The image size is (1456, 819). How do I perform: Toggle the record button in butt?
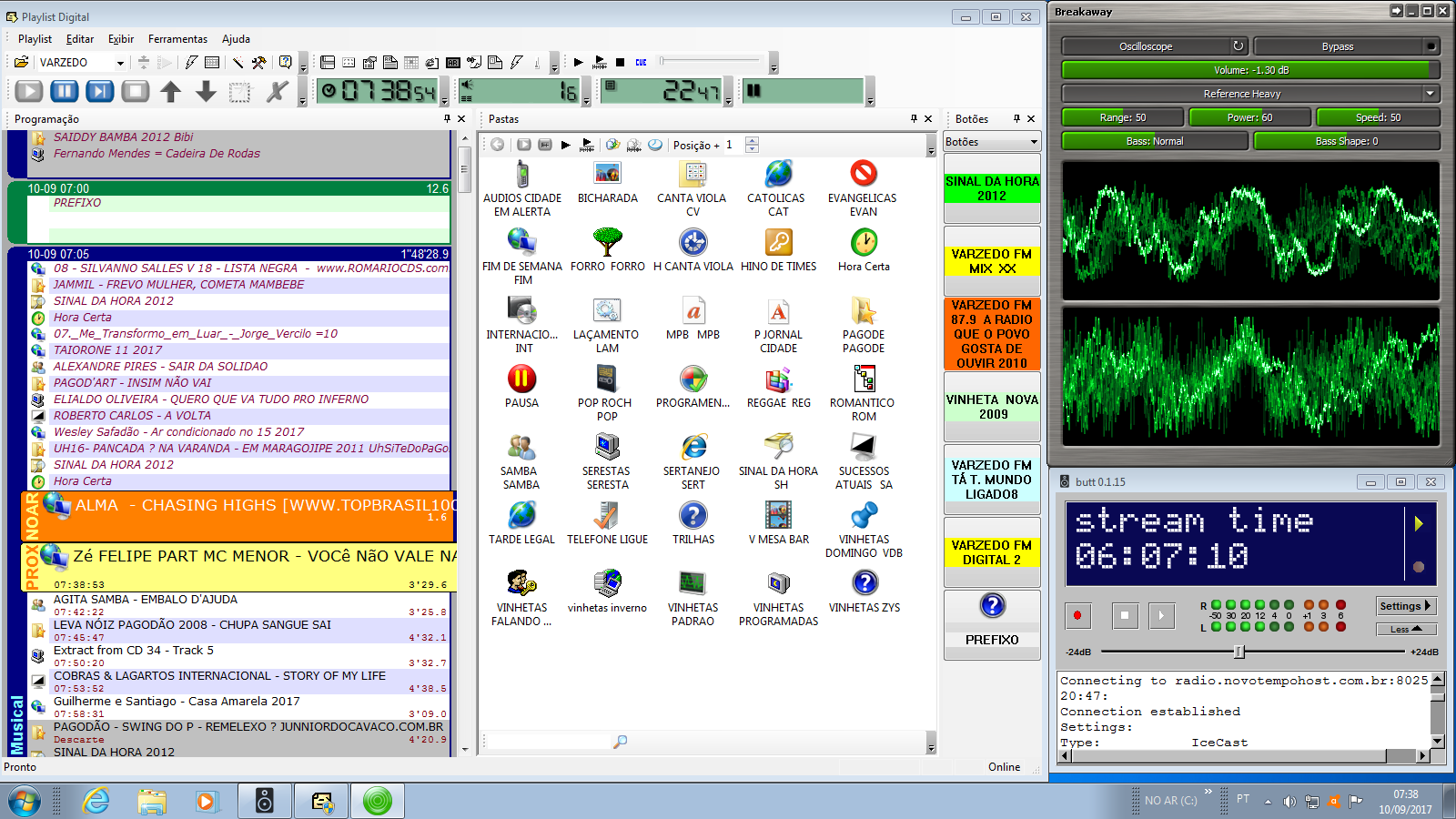(x=1077, y=616)
